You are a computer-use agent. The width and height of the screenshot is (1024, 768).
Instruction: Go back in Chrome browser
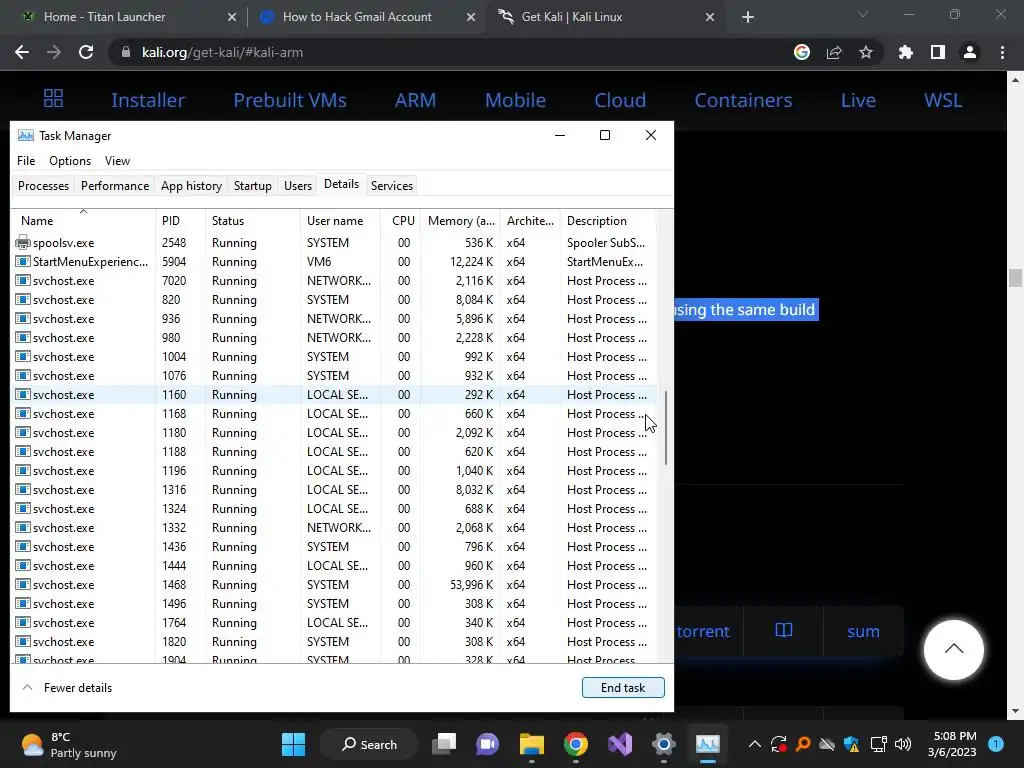point(22,52)
